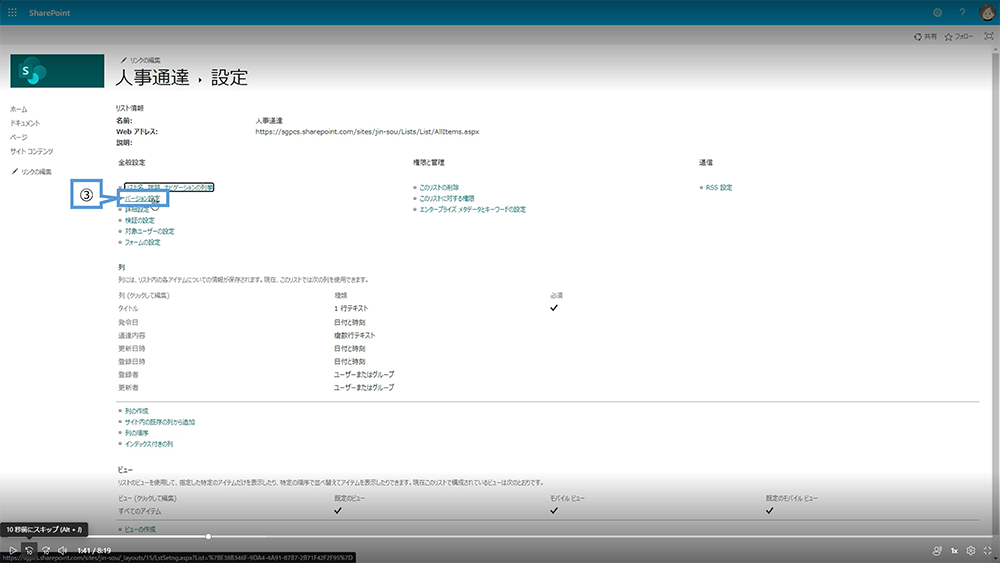
Task: Open the 列の順序 link
Action: (136, 432)
